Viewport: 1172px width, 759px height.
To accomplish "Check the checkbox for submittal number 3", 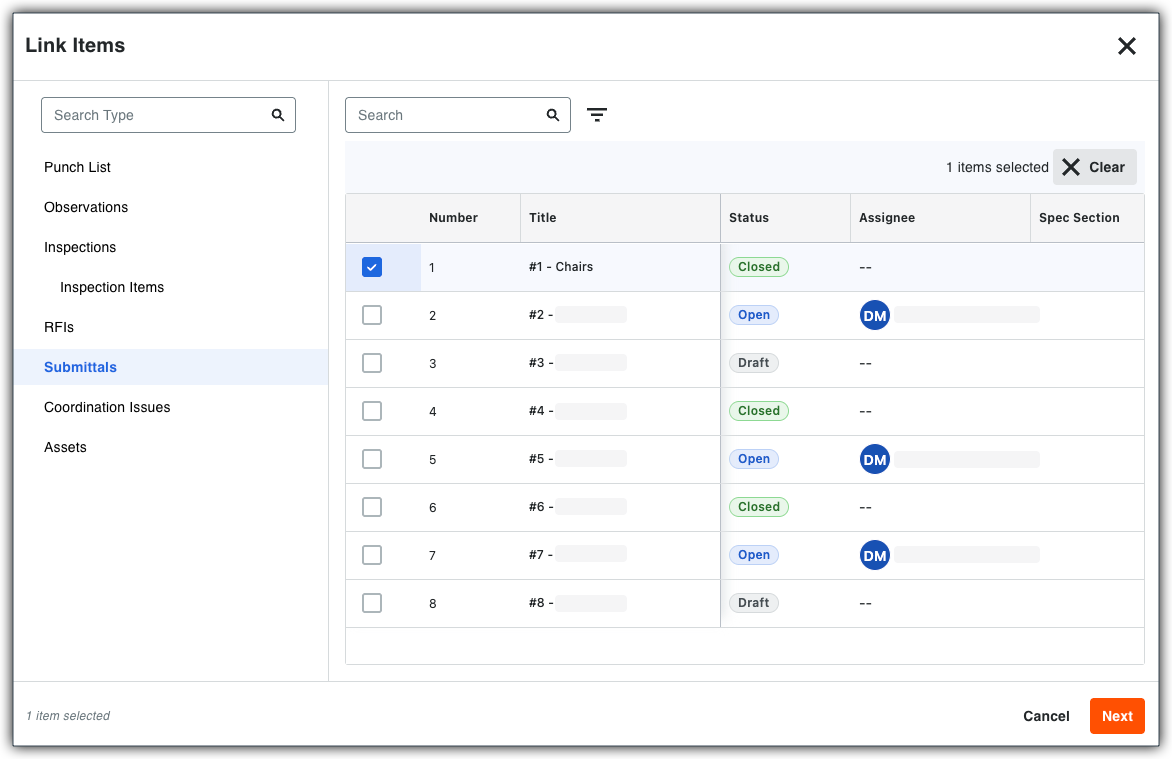I will pyautogui.click(x=371, y=363).
